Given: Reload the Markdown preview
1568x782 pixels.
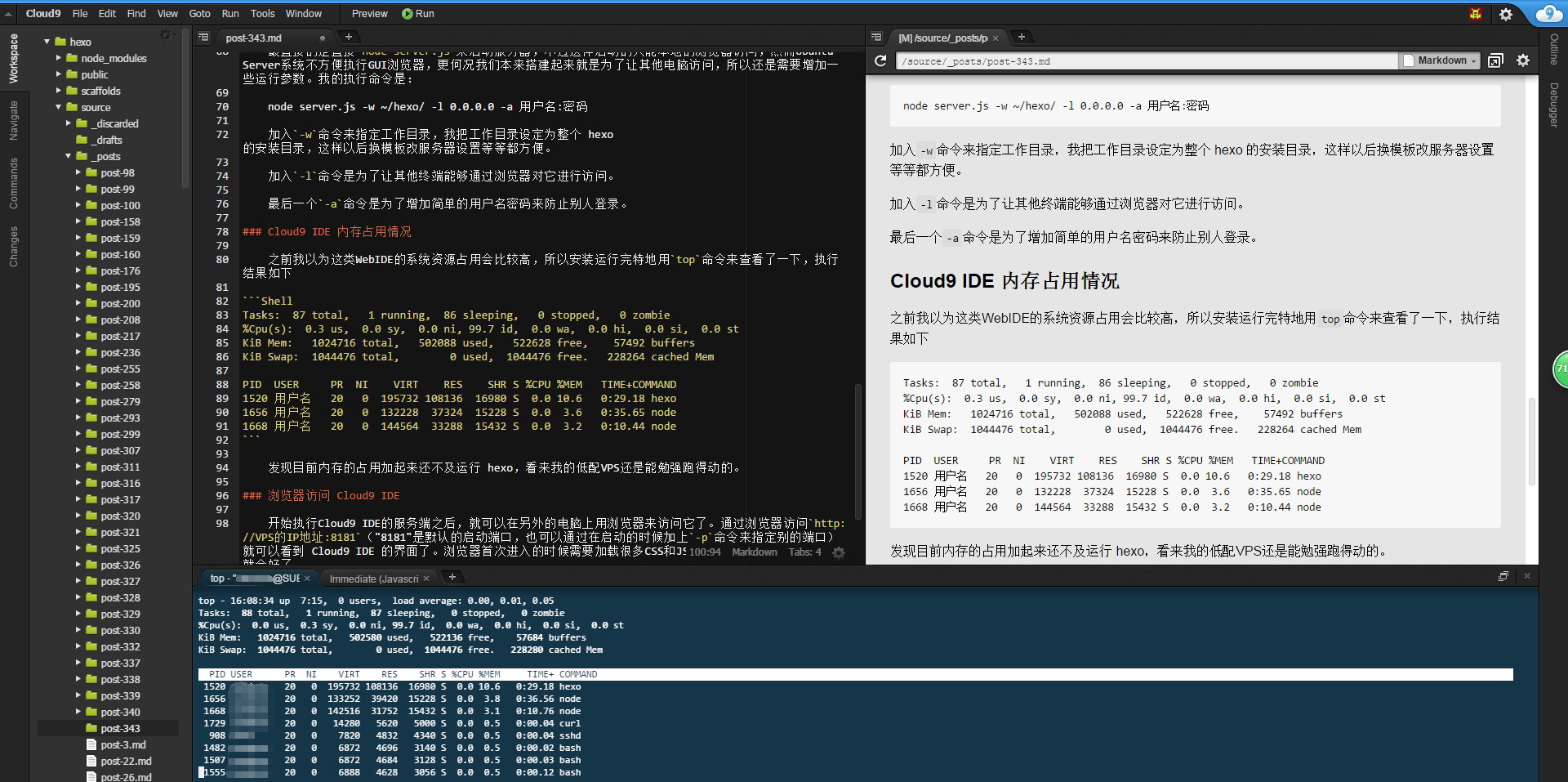Looking at the screenshot, I should (880, 60).
